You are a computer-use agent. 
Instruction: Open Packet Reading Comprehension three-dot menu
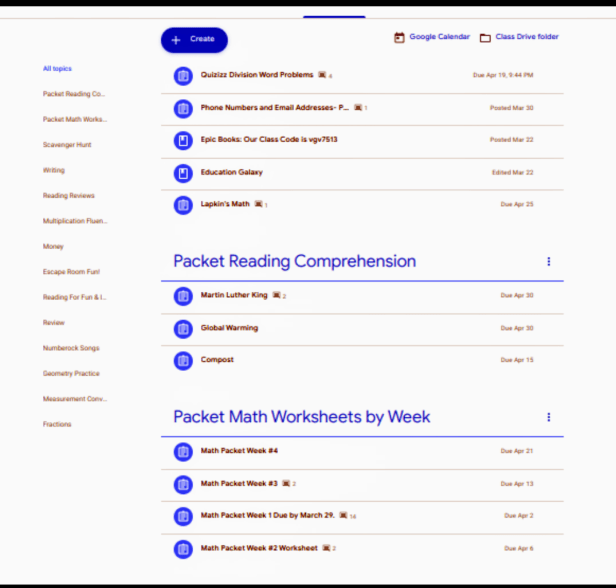pyautogui.click(x=549, y=262)
